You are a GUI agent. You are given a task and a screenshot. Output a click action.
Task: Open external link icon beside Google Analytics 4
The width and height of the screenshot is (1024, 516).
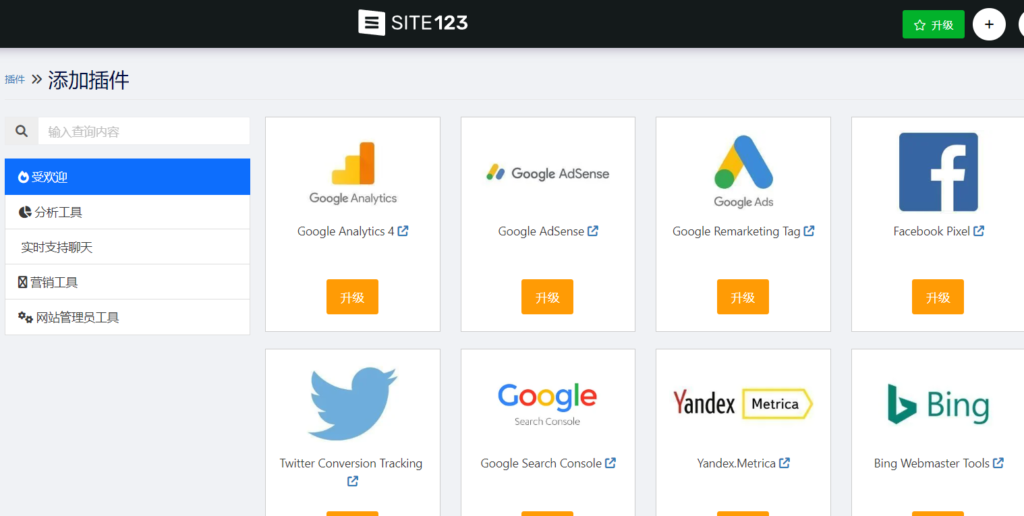[403, 231]
